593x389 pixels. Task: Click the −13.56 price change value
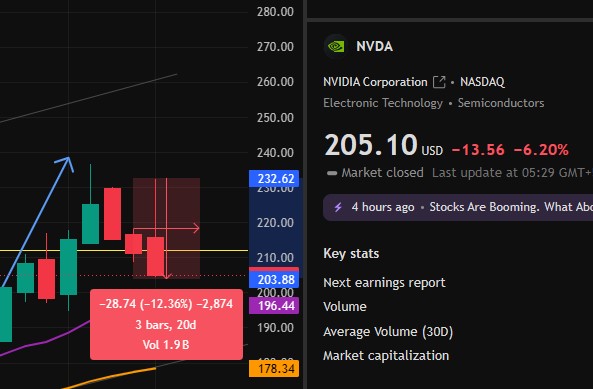[478, 150]
